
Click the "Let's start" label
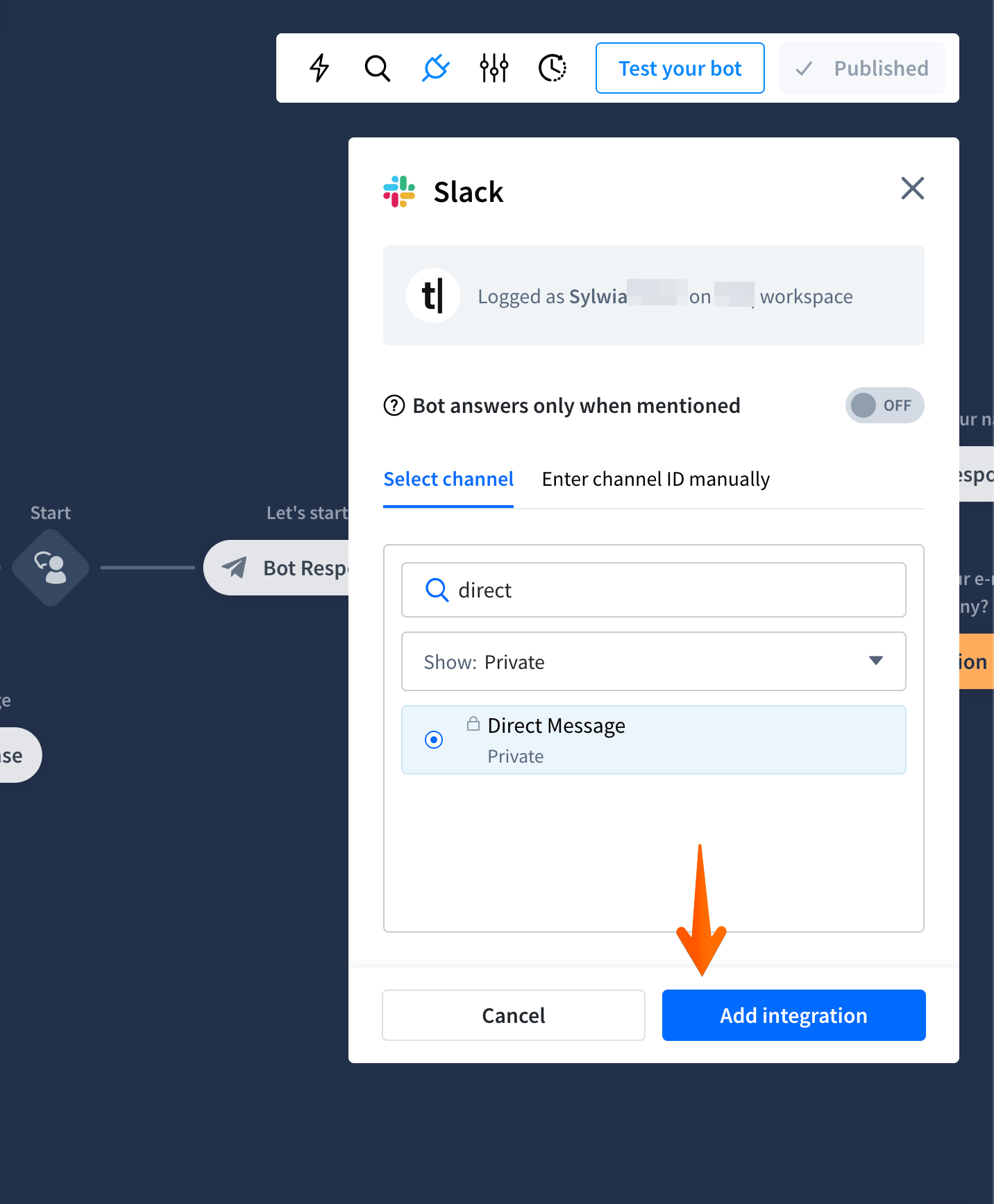pos(308,513)
